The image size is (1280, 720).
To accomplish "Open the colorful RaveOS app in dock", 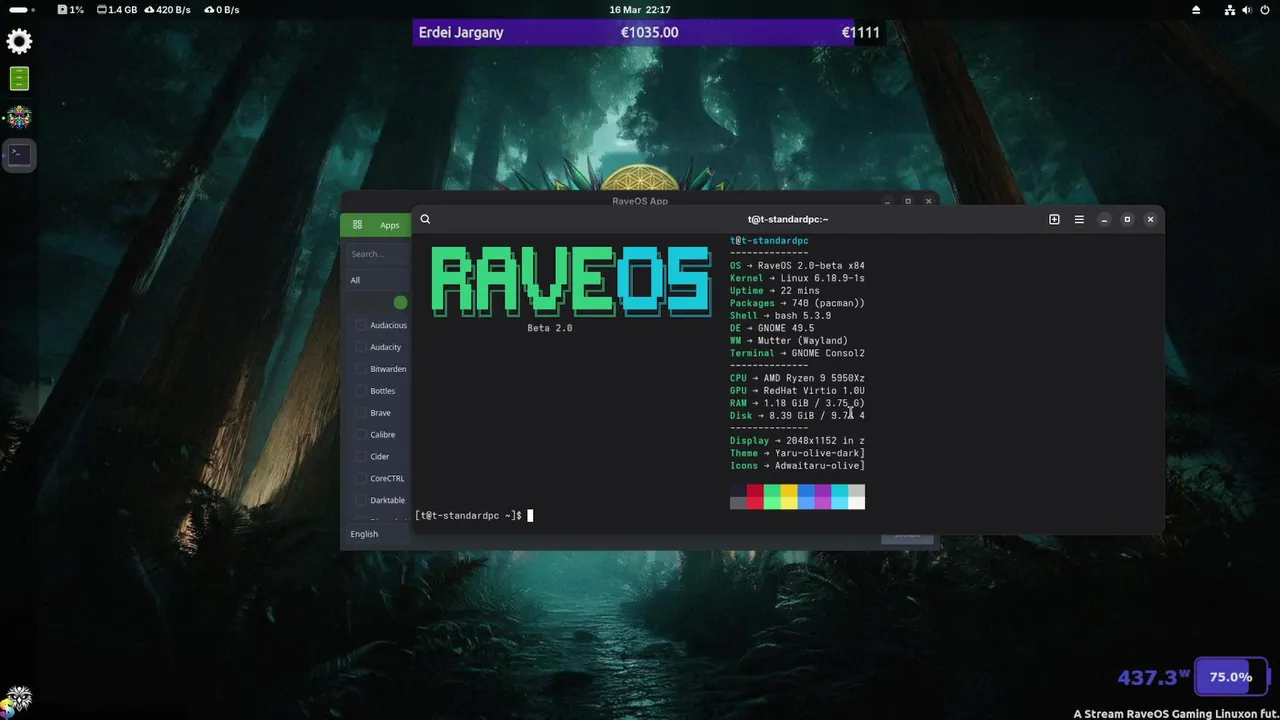I will click(19, 117).
